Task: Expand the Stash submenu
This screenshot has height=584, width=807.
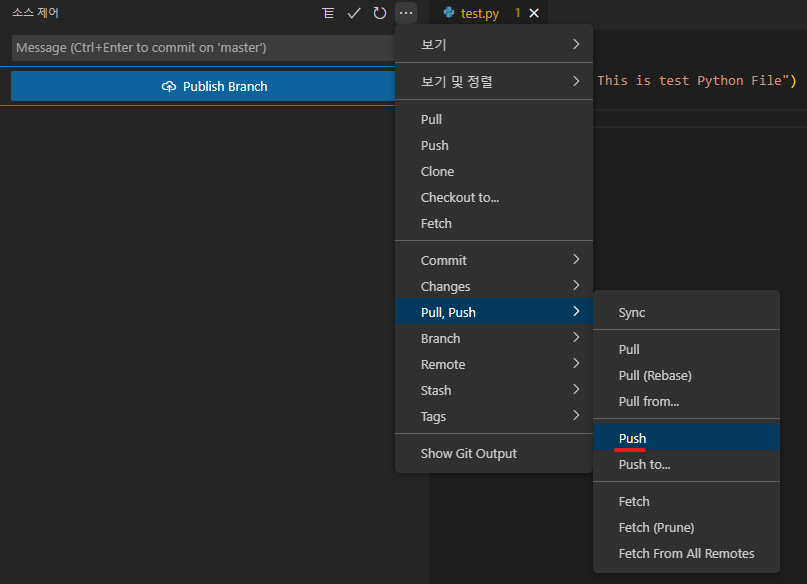Action: [494, 390]
